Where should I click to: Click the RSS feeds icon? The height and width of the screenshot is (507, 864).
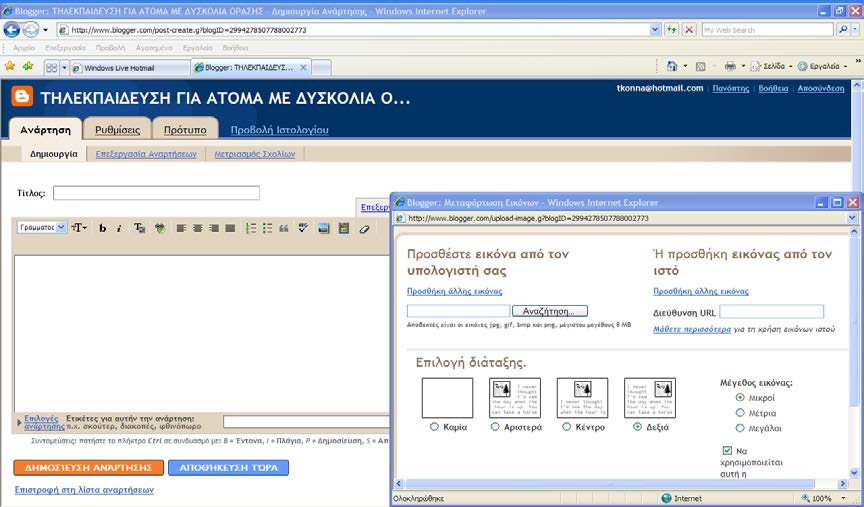pyautogui.click(x=700, y=67)
